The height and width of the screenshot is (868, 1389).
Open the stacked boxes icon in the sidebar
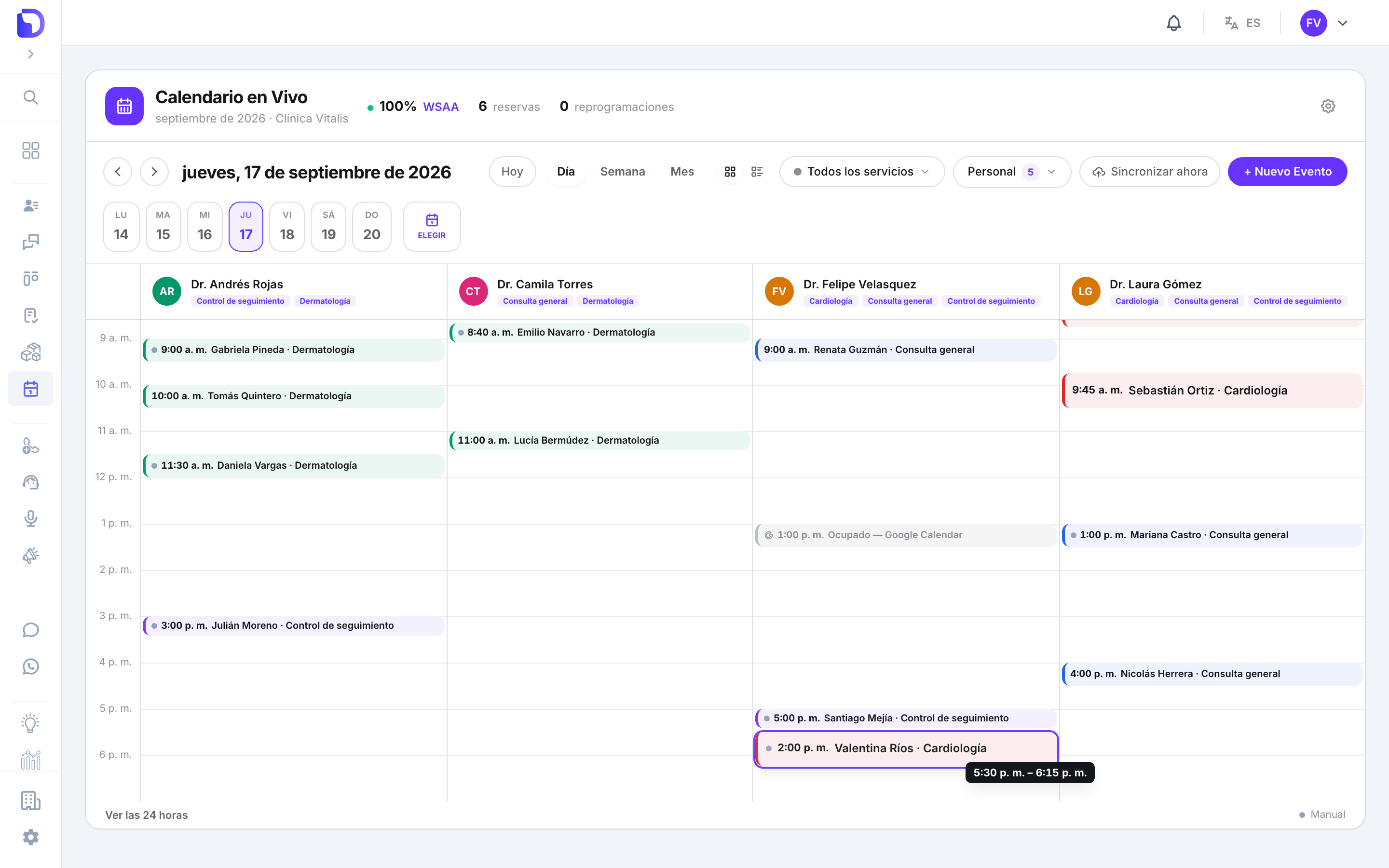pyautogui.click(x=30, y=352)
